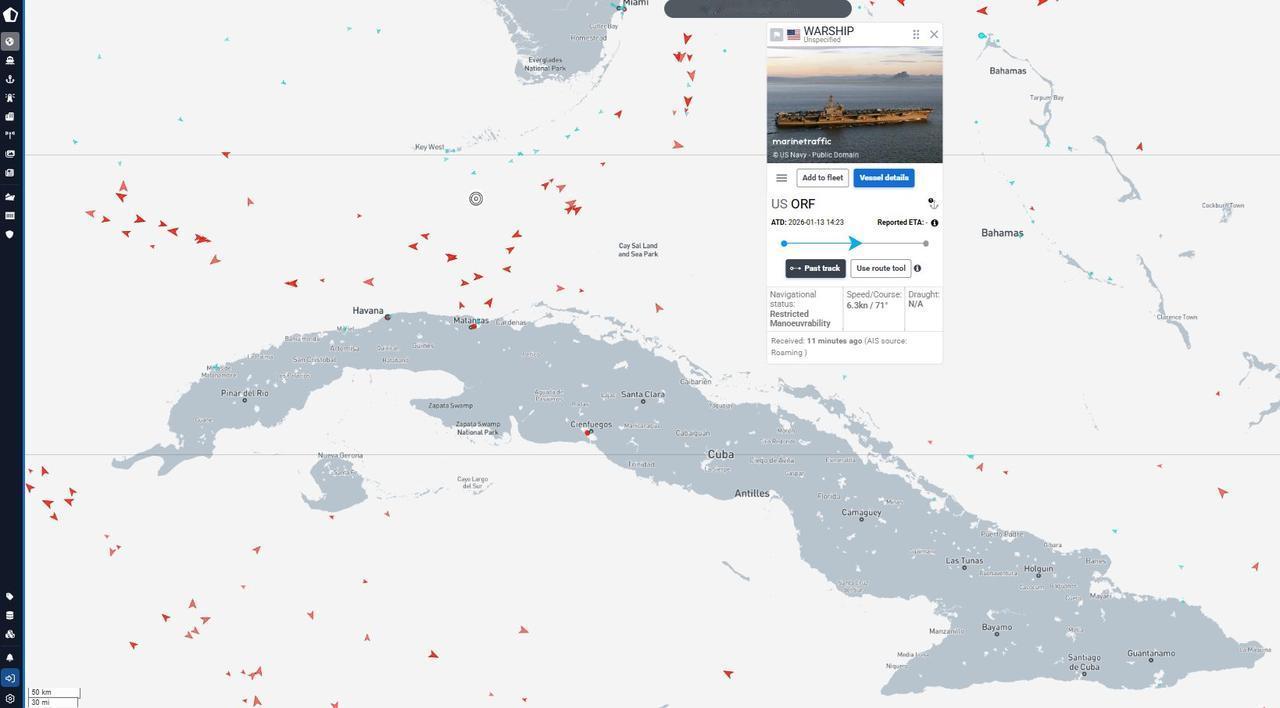Open the shield icon in sidebar
This screenshot has height=708, width=1280.
[10, 235]
